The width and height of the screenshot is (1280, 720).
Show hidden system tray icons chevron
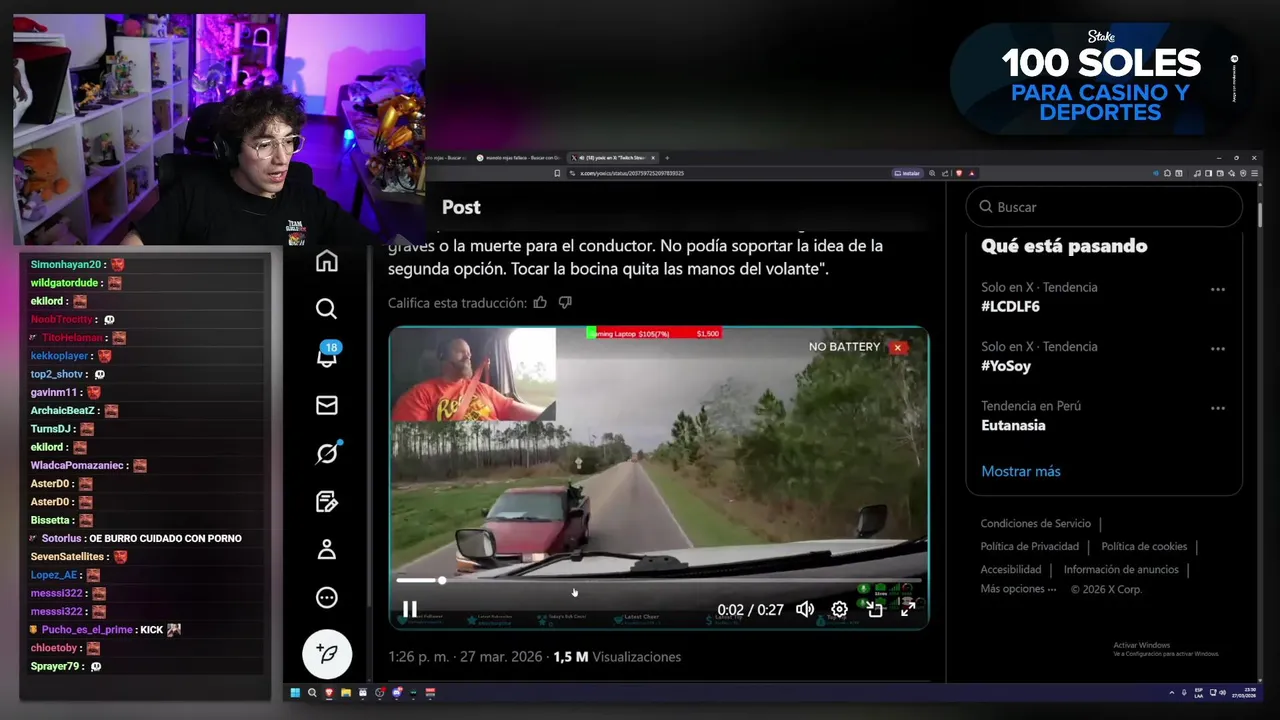[1172, 692]
